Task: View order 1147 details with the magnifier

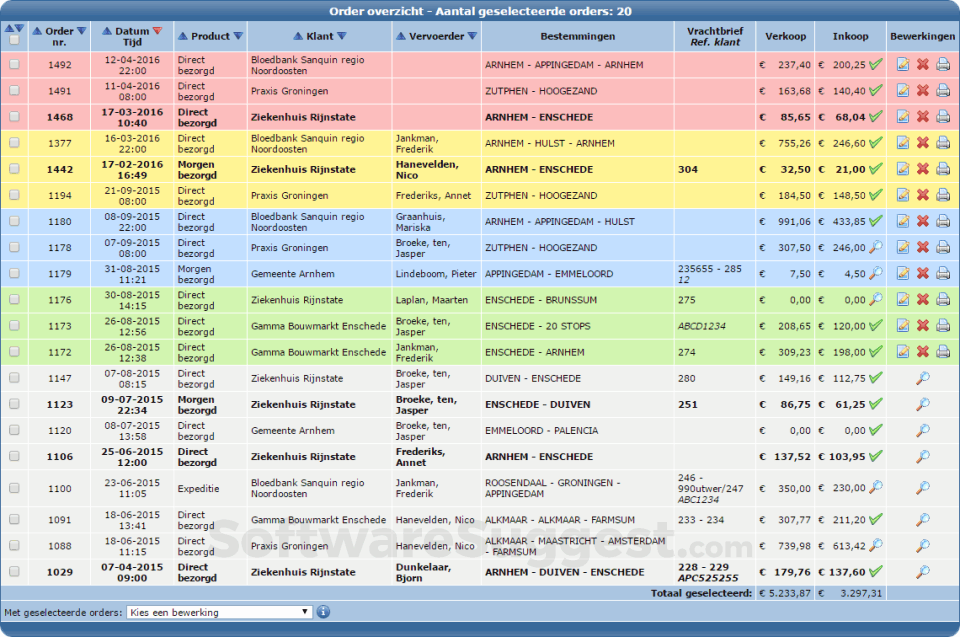Action: pyautogui.click(x=923, y=378)
